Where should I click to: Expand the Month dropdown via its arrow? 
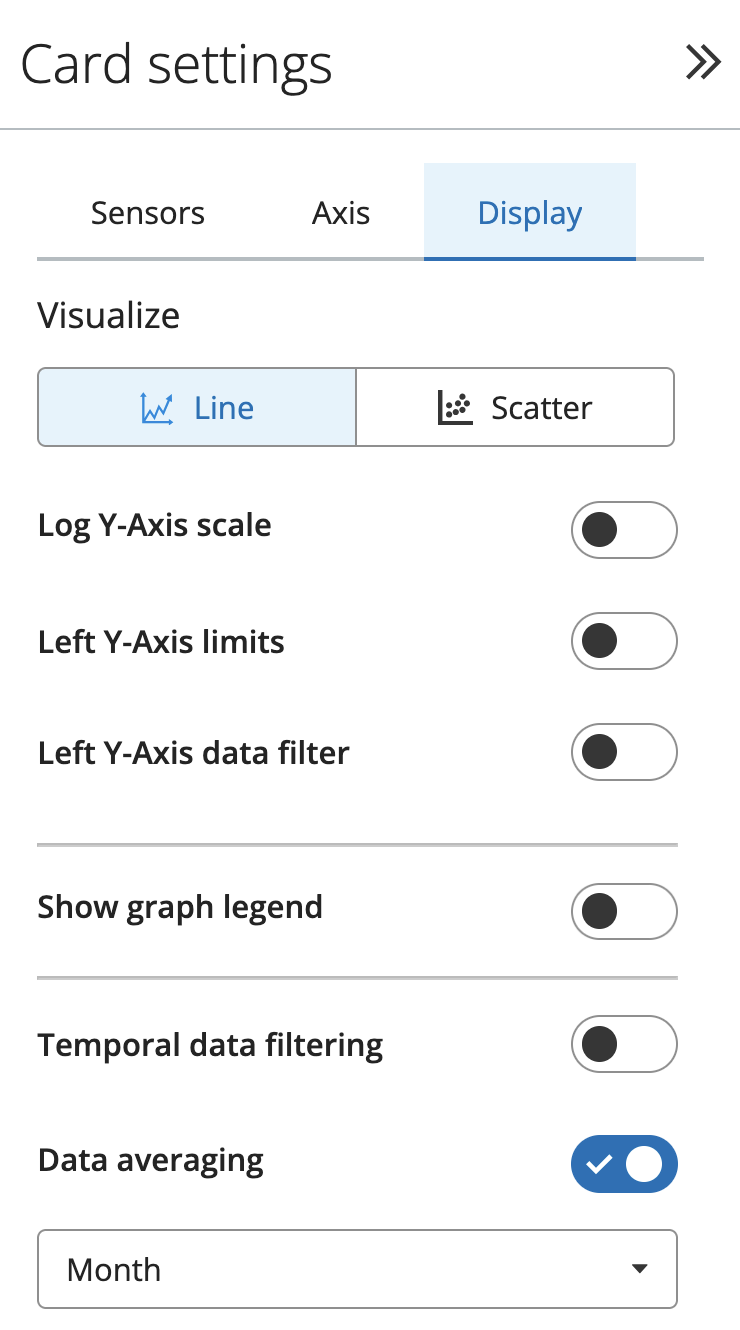click(x=641, y=1268)
